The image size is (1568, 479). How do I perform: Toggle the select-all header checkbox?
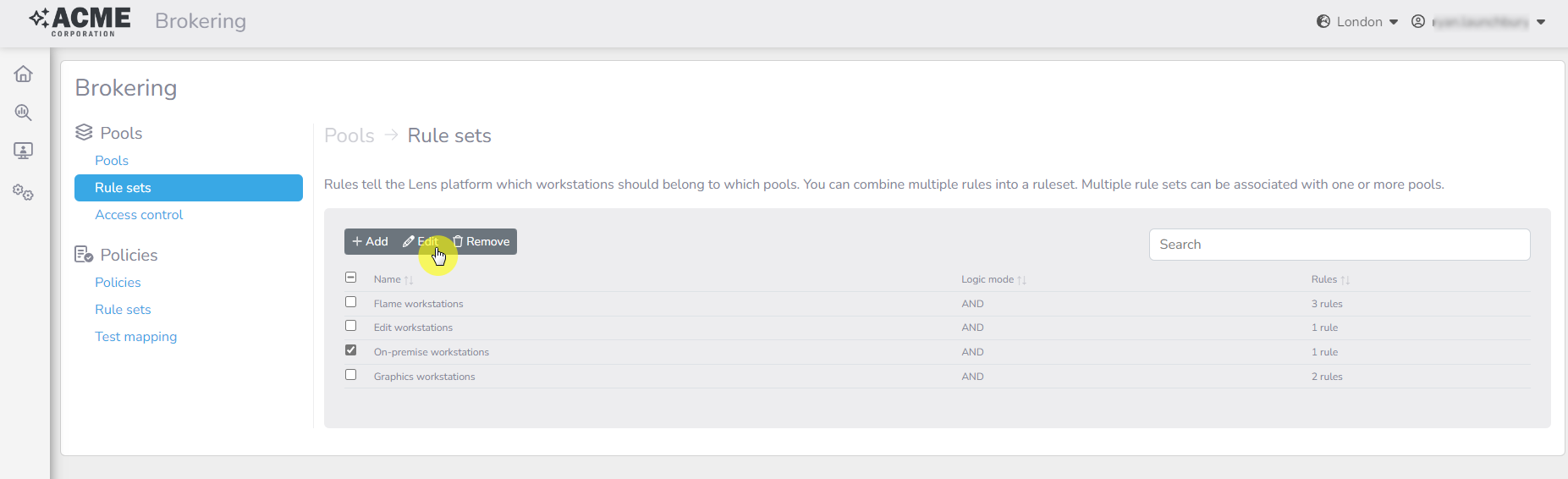point(351,278)
